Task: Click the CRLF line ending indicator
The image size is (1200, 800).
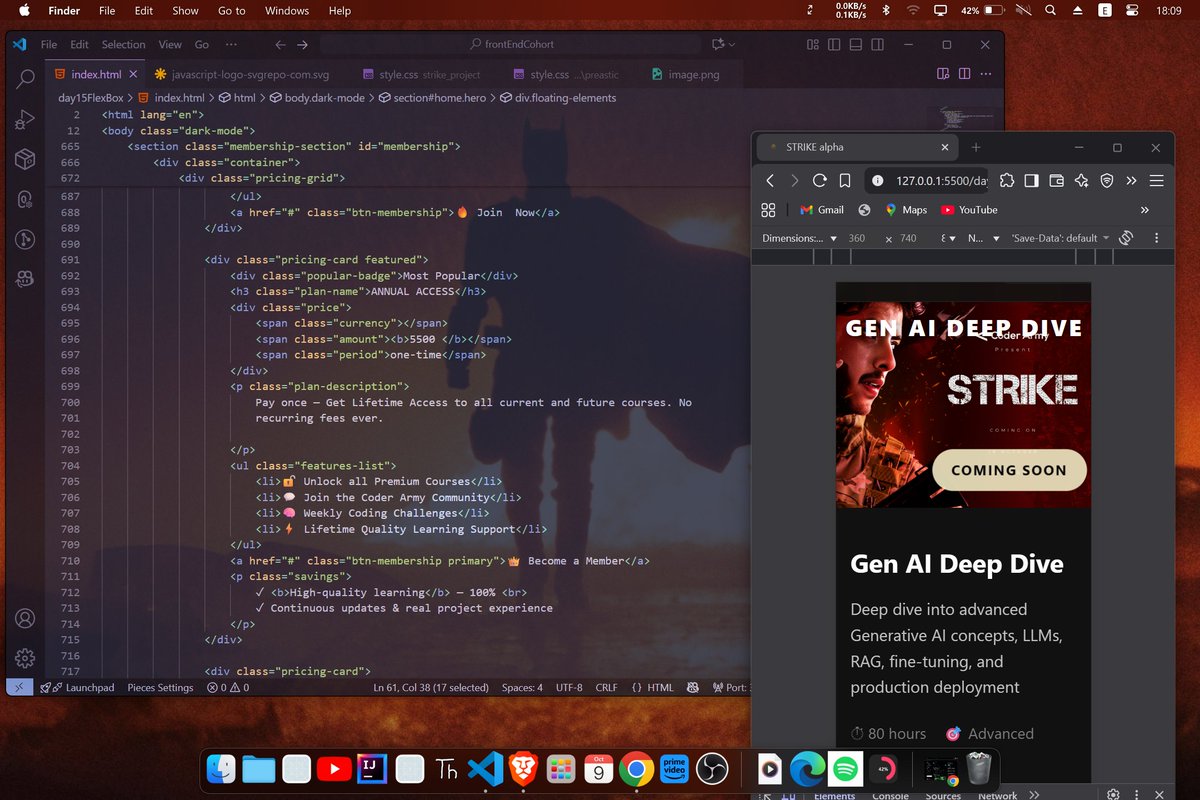Action: (607, 688)
